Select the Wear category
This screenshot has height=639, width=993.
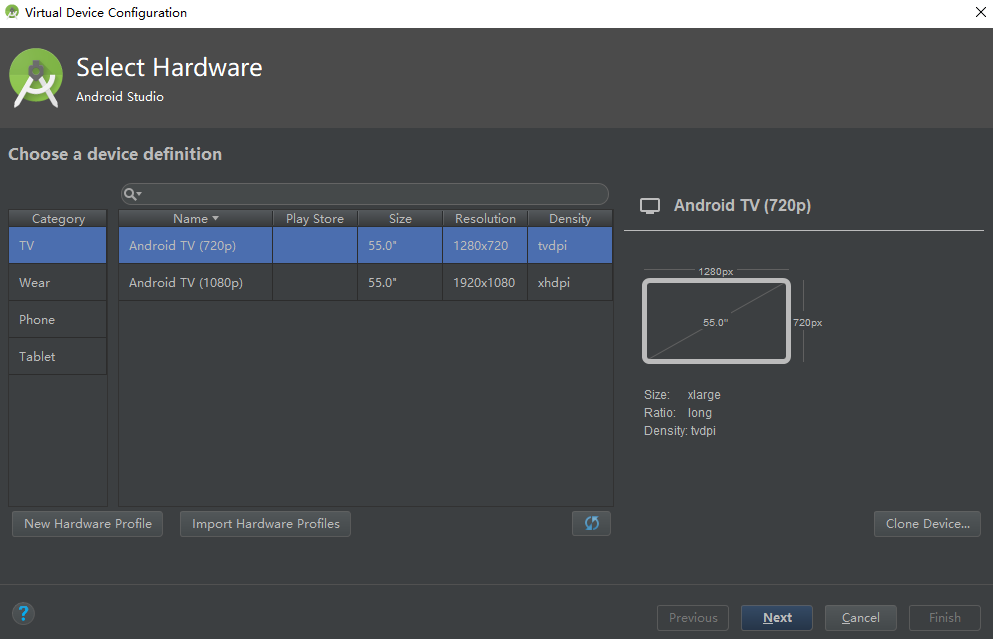tap(58, 282)
